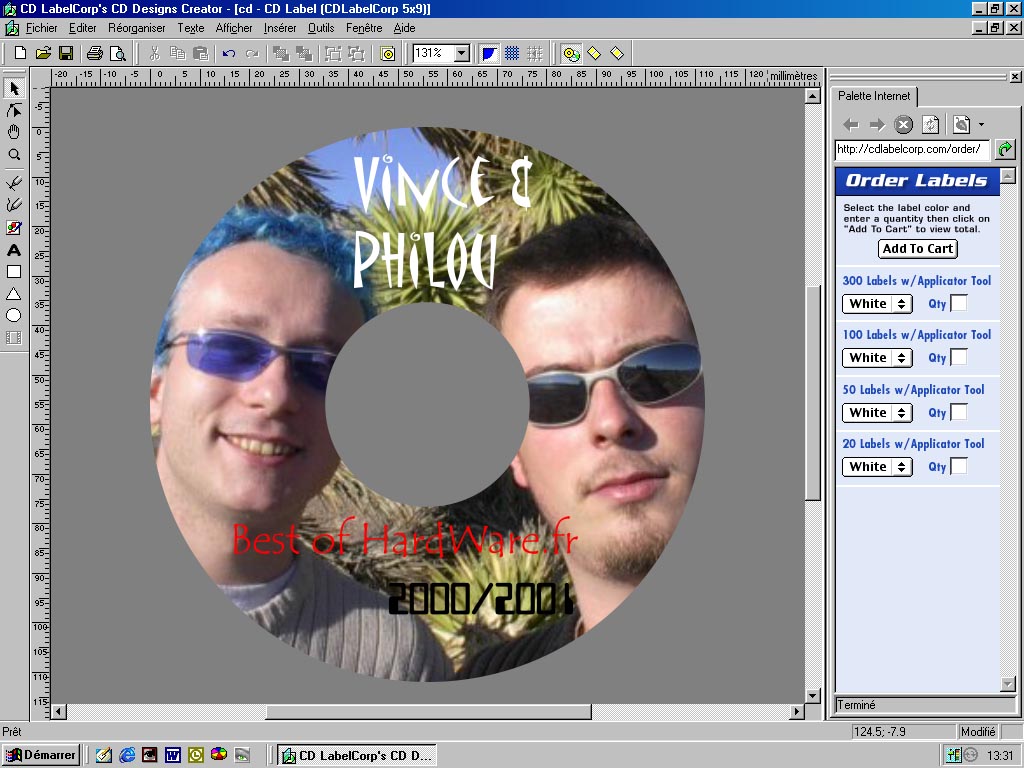
Task: Toggle the blue grid display button
Action: [x=512, y=54]
